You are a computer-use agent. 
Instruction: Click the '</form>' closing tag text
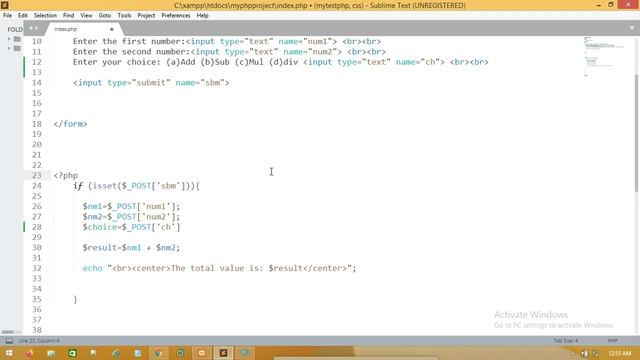70,124
